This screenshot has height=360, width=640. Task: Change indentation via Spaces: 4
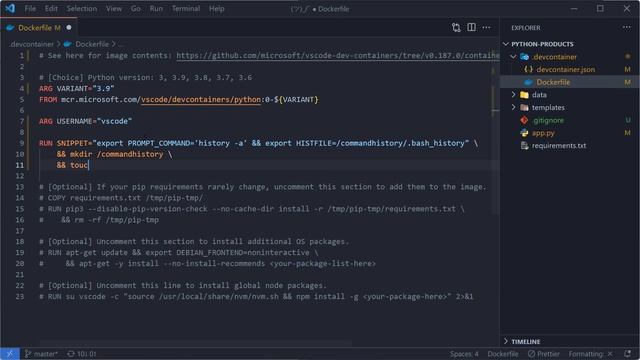tap(464, 354)
